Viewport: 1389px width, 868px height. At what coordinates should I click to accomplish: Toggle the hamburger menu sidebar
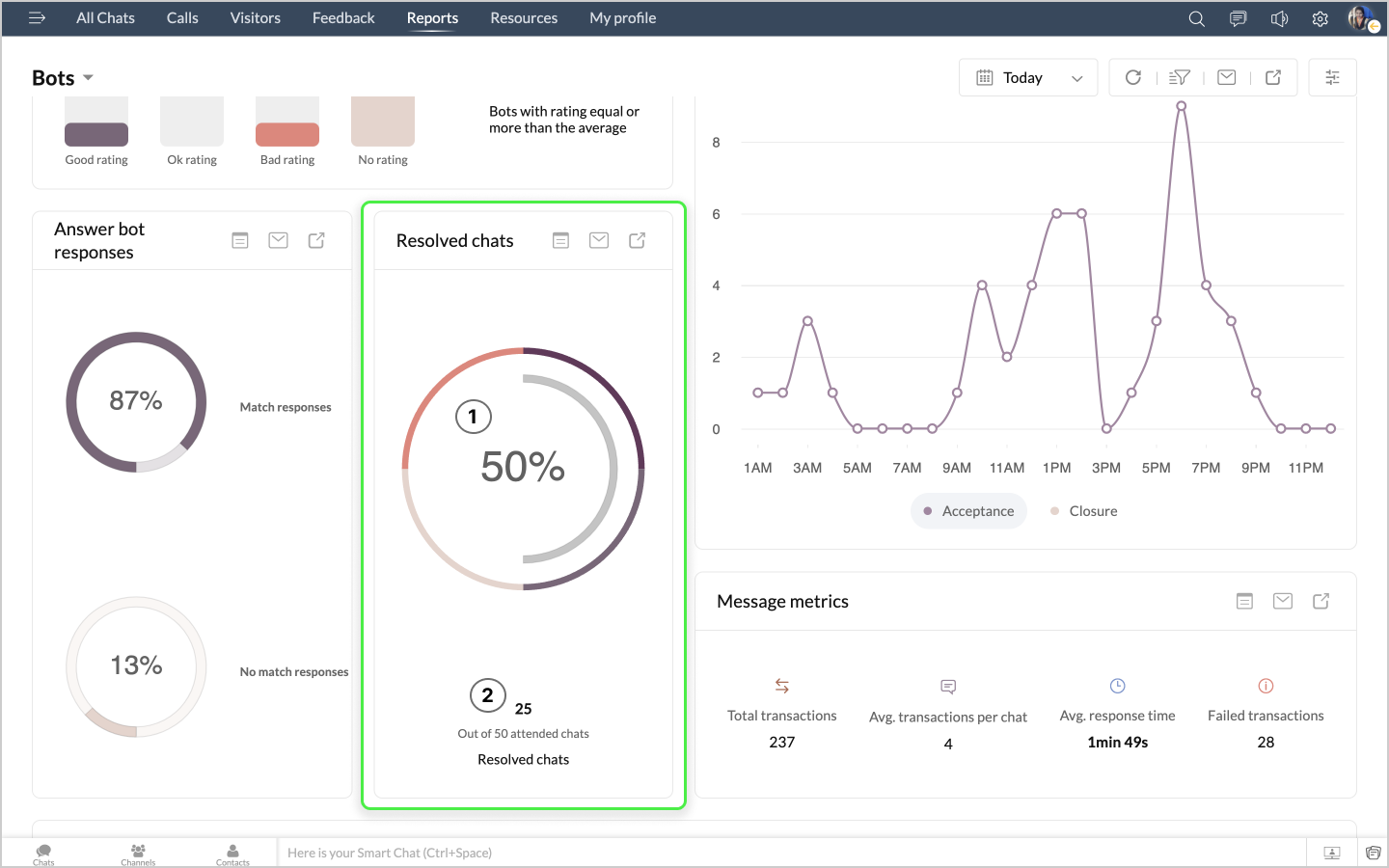37,18
